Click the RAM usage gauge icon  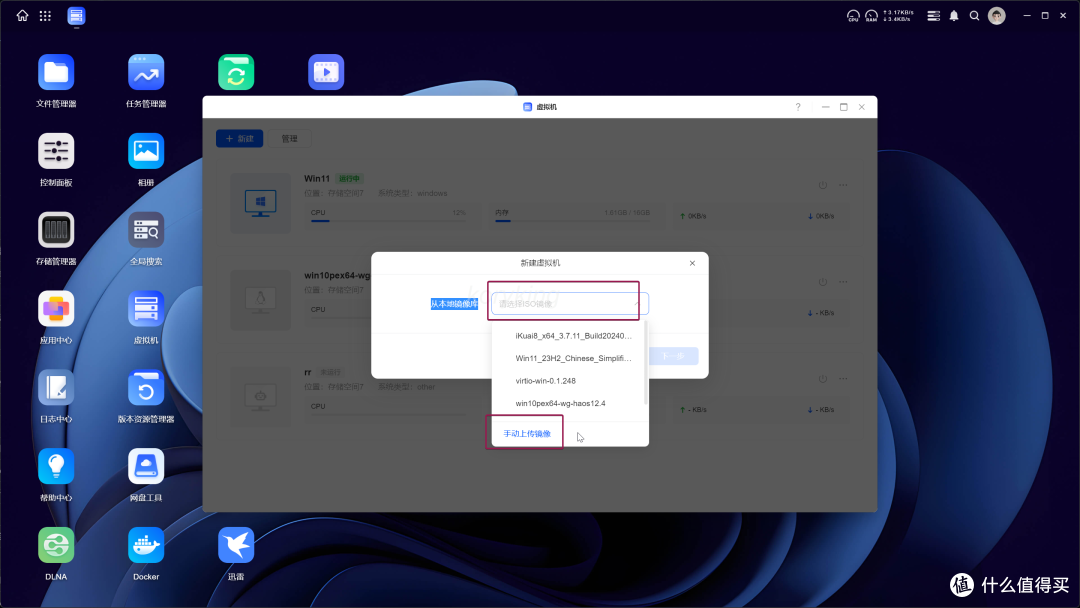pyautogui.click(x=871, y=15)
